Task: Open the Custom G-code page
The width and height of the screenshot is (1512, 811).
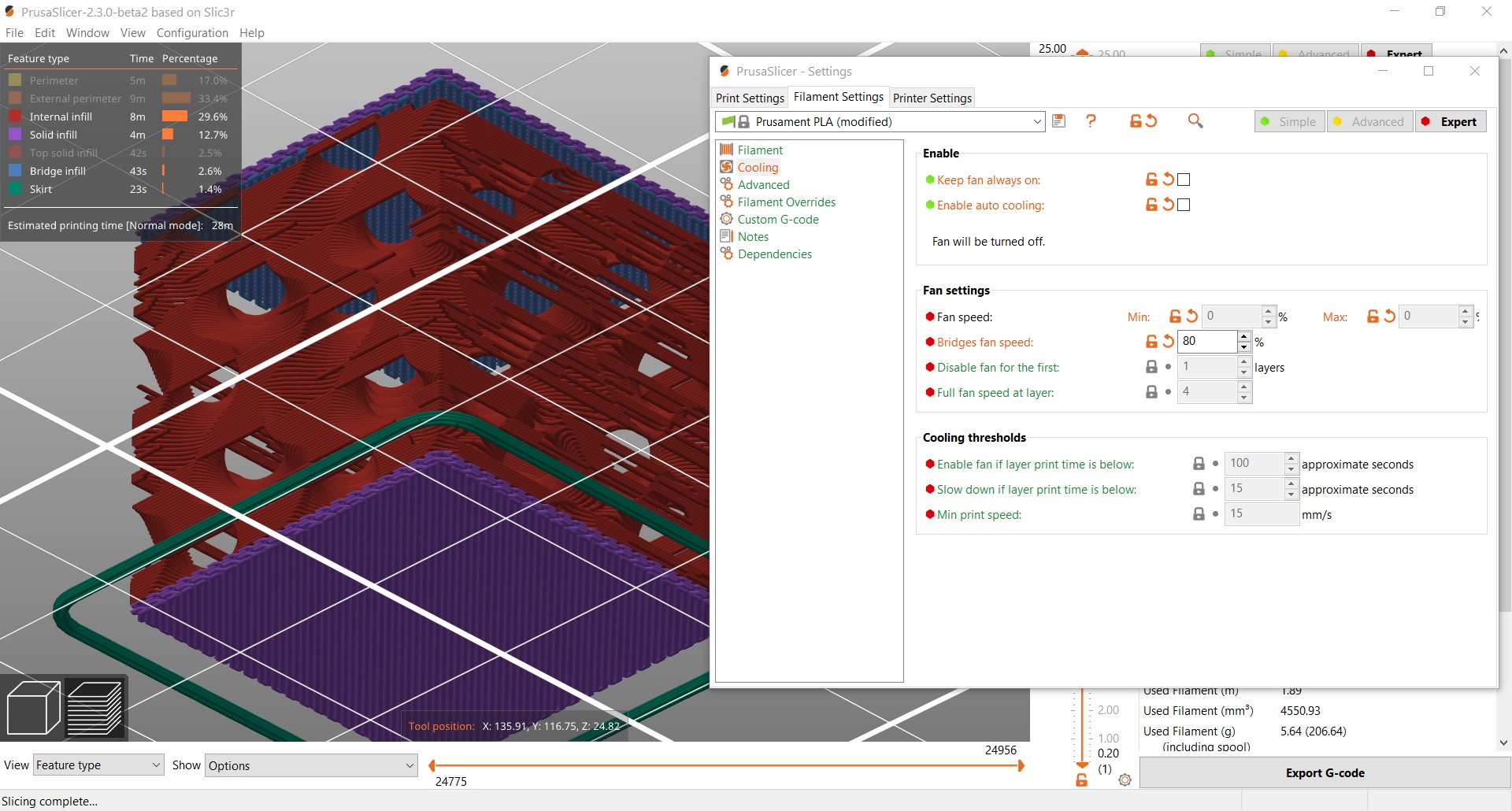Action: click(x=778, y=219)
